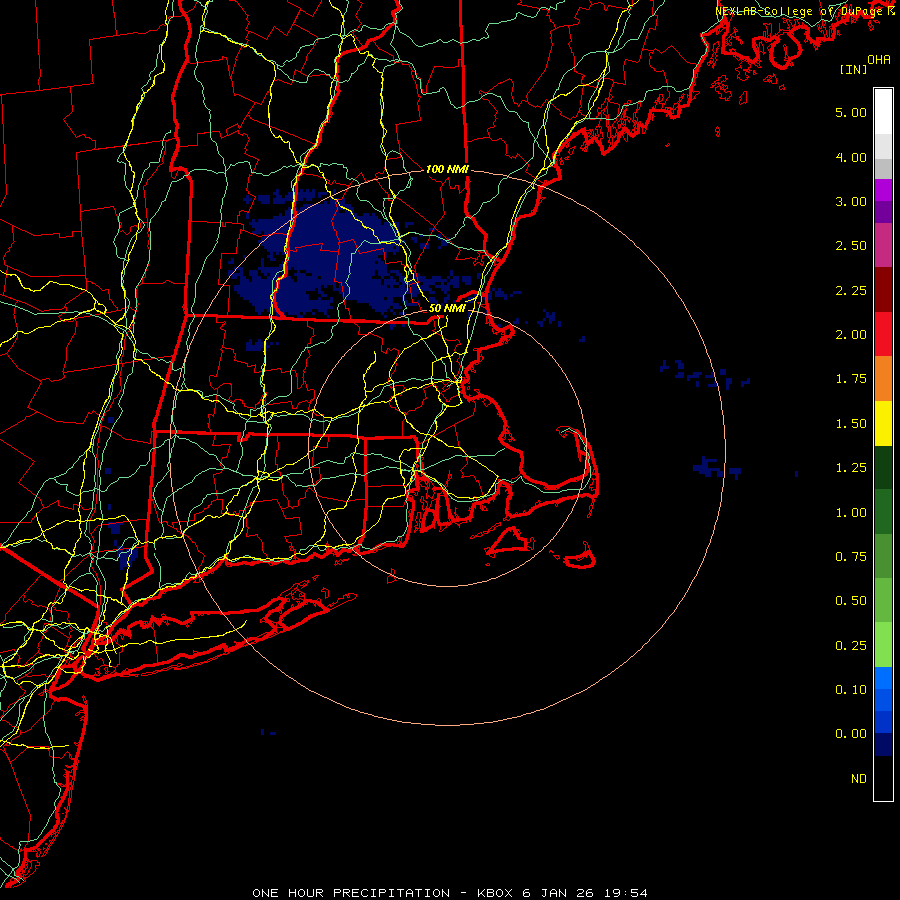Click the 4.00 legend value
Screen dimensions: 900x900
click(851, 157)
